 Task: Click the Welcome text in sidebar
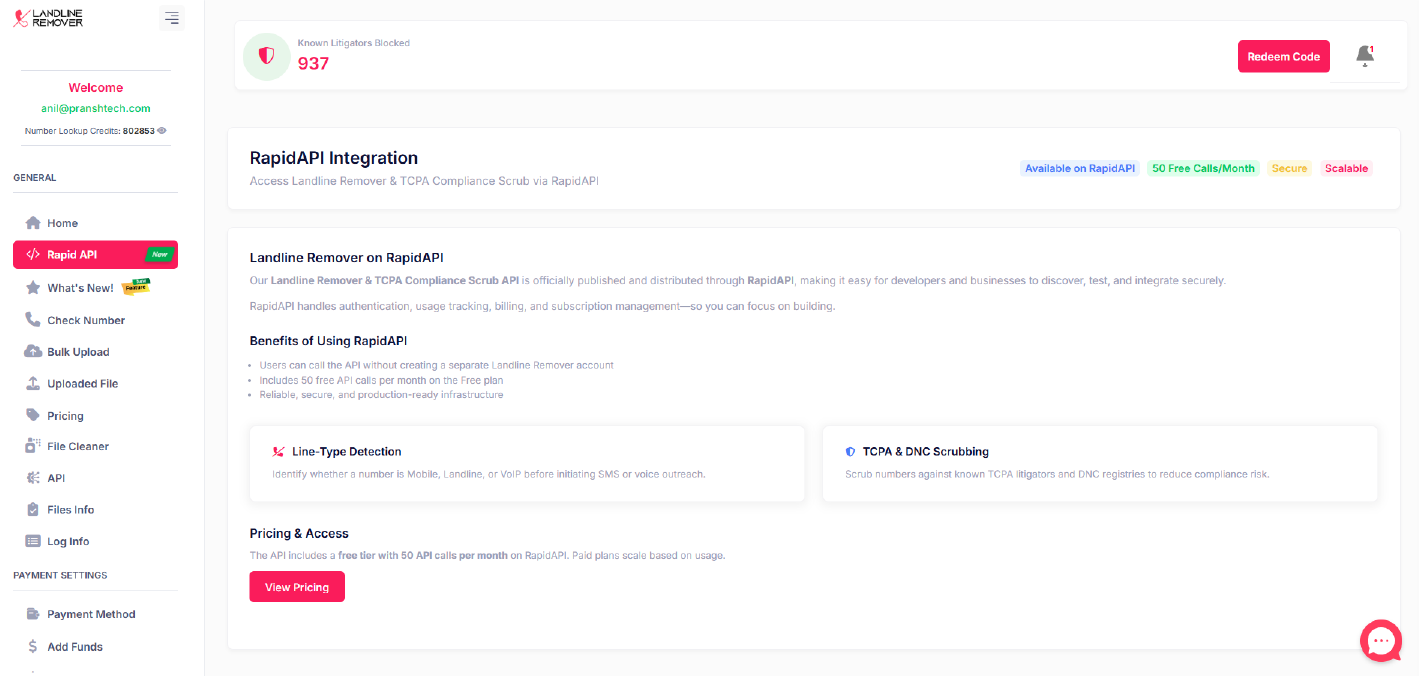tap(96, 88)
